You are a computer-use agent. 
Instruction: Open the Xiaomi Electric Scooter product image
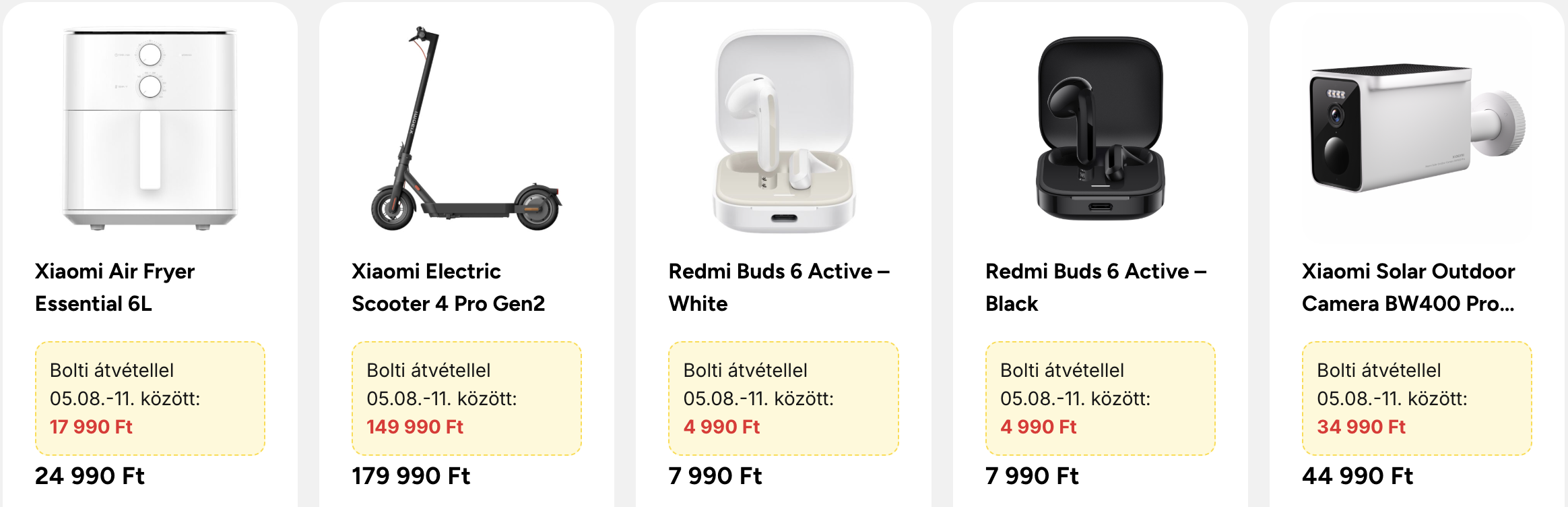coord(466,128)
